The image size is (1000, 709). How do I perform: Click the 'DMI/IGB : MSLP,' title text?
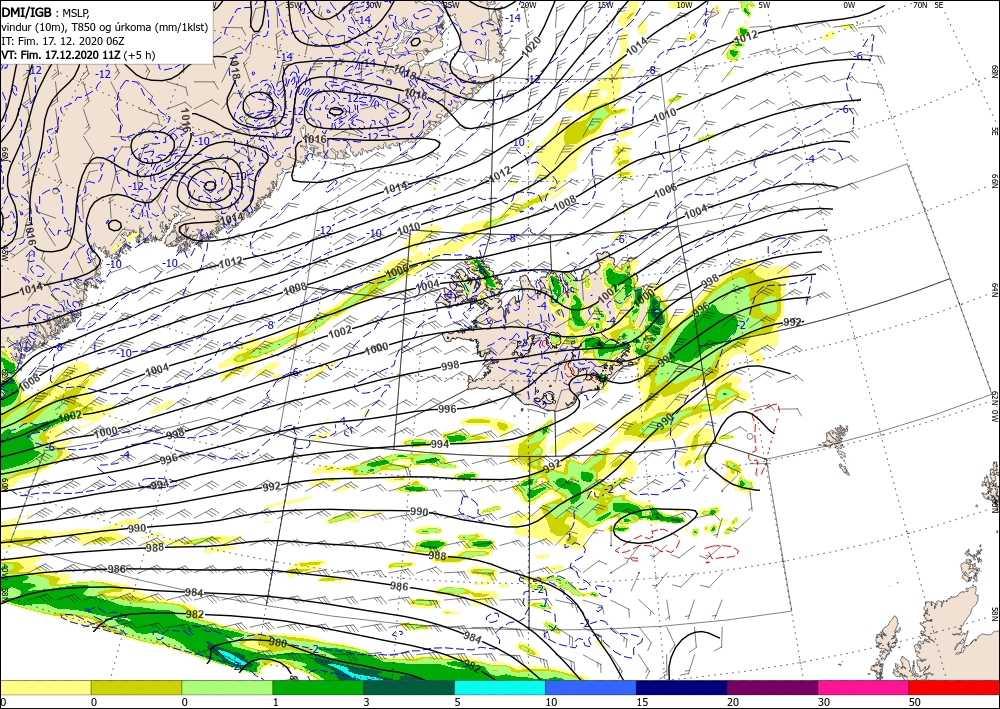pos(45,13)
